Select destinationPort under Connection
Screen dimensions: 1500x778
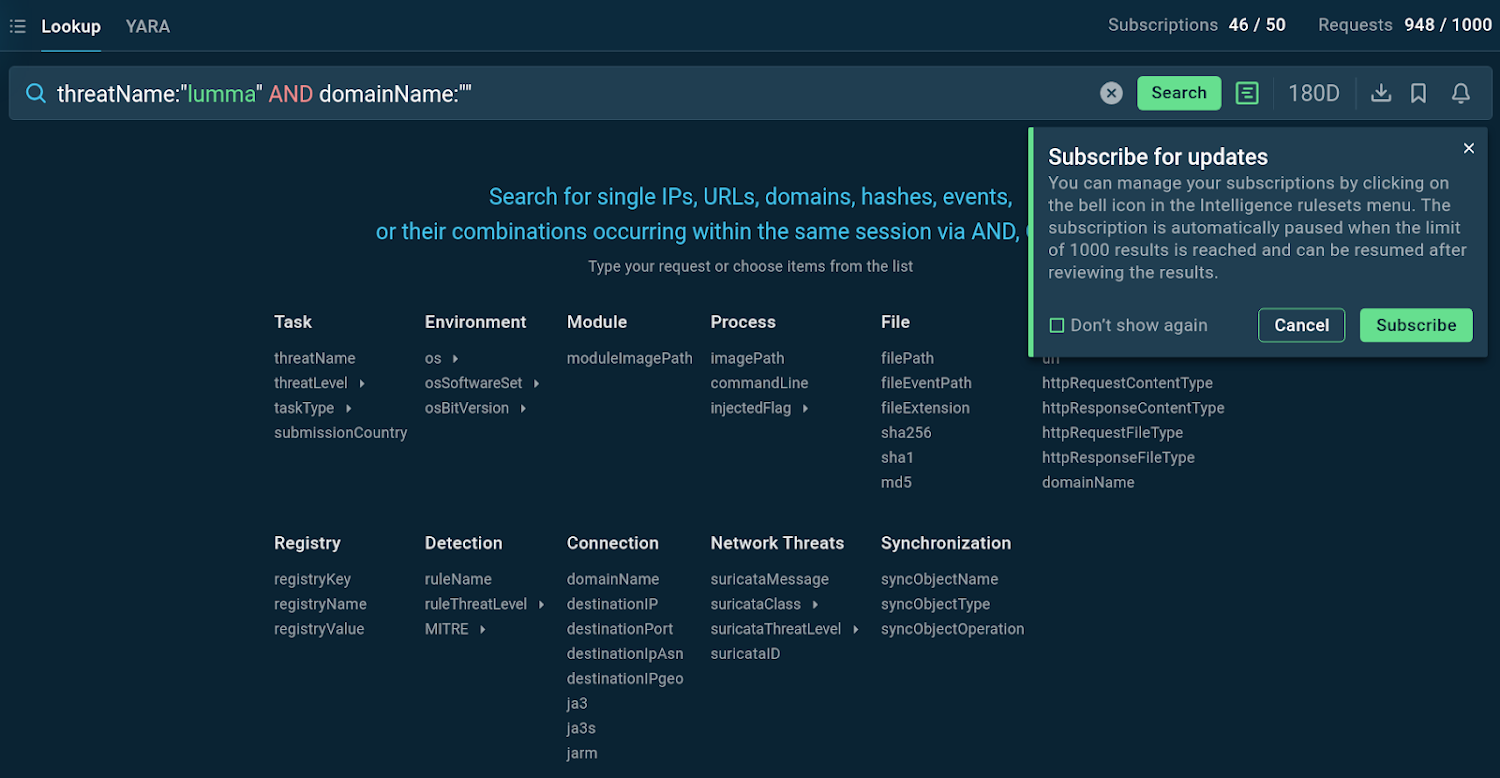click(620, 629)
